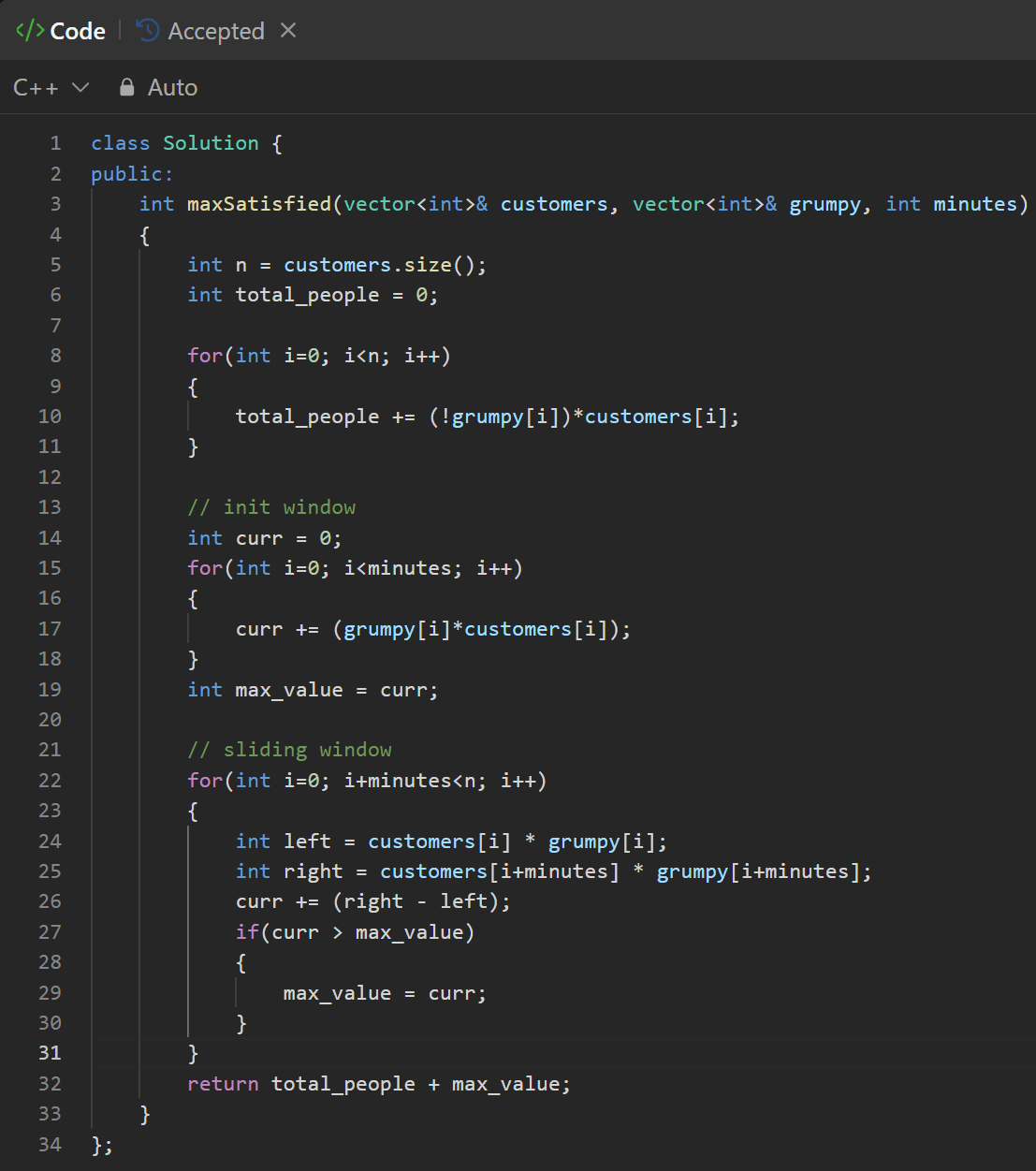Image resolution: width=1036 pixels, height=1171 pixels.
Task: Click the history clock icon beside Accepted
Action: point(148,31)
